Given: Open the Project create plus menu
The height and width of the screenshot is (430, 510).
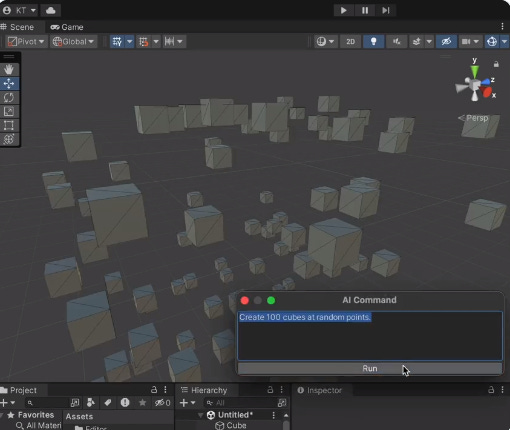Looking at the screenshot, I should (7, 403).
